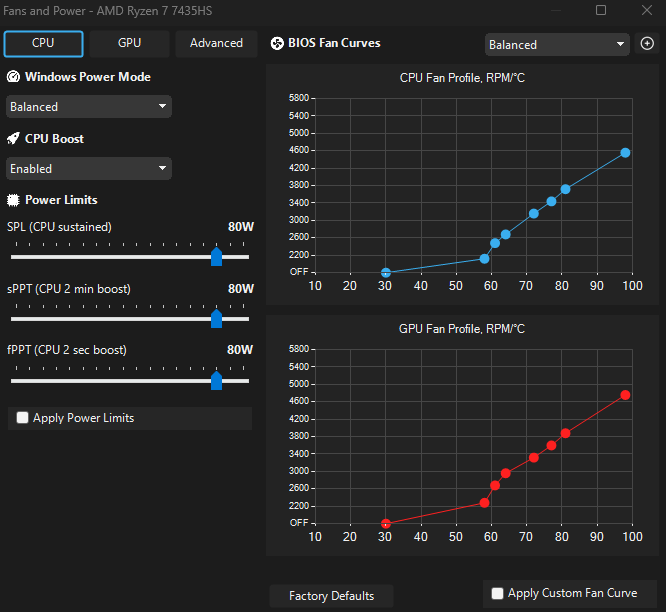Enable the Apply Power Limits checkbox

(x=23, y=417)
